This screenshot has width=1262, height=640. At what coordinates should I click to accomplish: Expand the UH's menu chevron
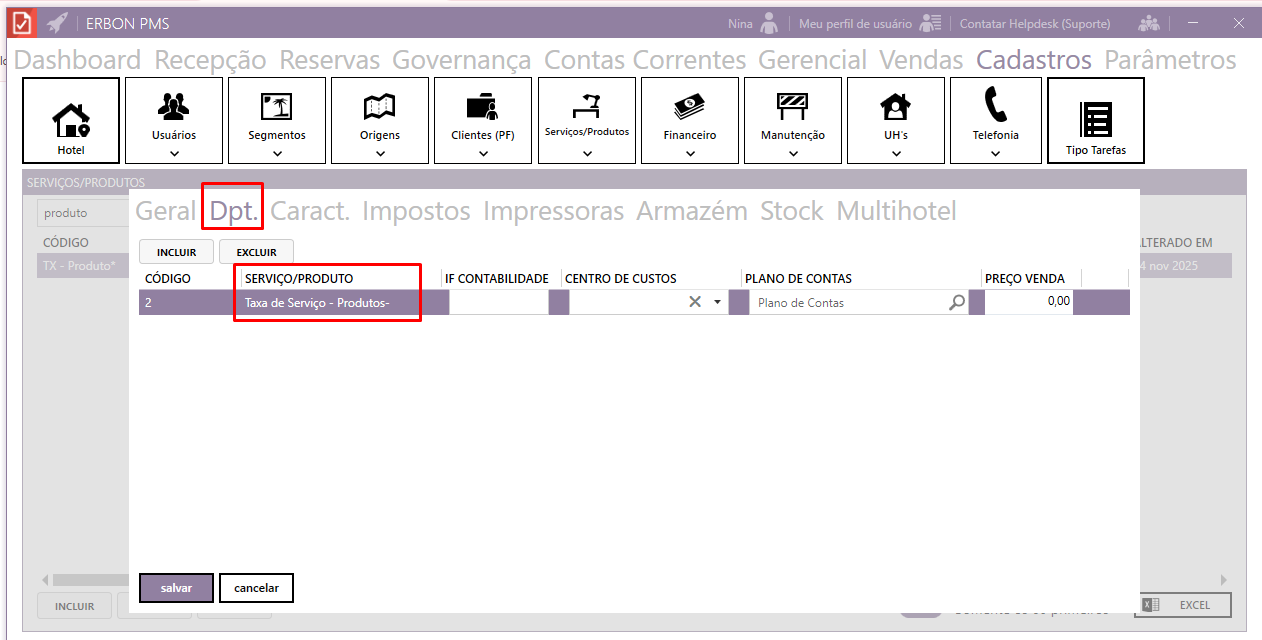(x=896, y=154)
